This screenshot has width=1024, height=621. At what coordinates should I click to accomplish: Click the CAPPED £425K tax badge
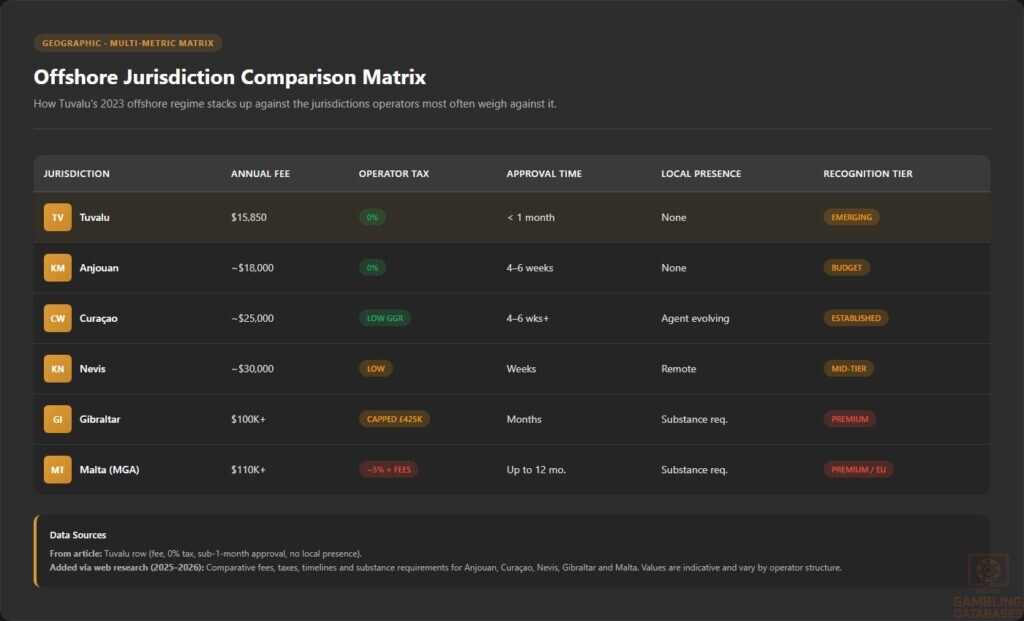pyautogui.click(x=394, y=419)
